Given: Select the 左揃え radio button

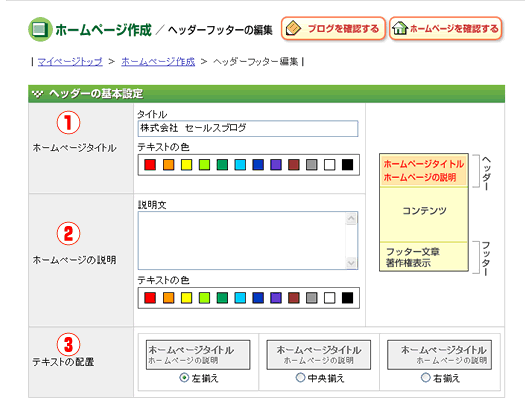Looking at the screenshot, I should pyautogui.click(x=184, y=378).
